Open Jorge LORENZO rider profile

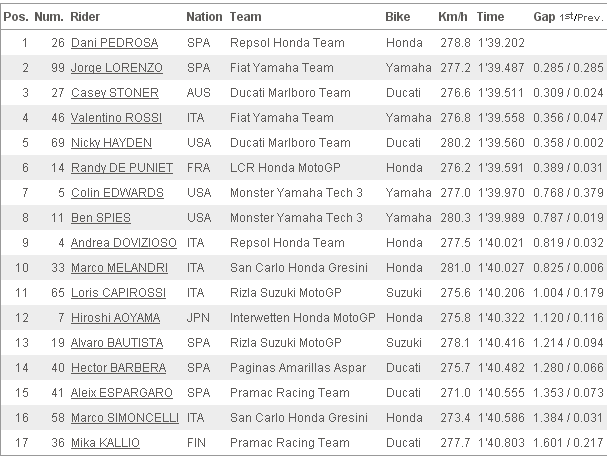click(117, 68)
